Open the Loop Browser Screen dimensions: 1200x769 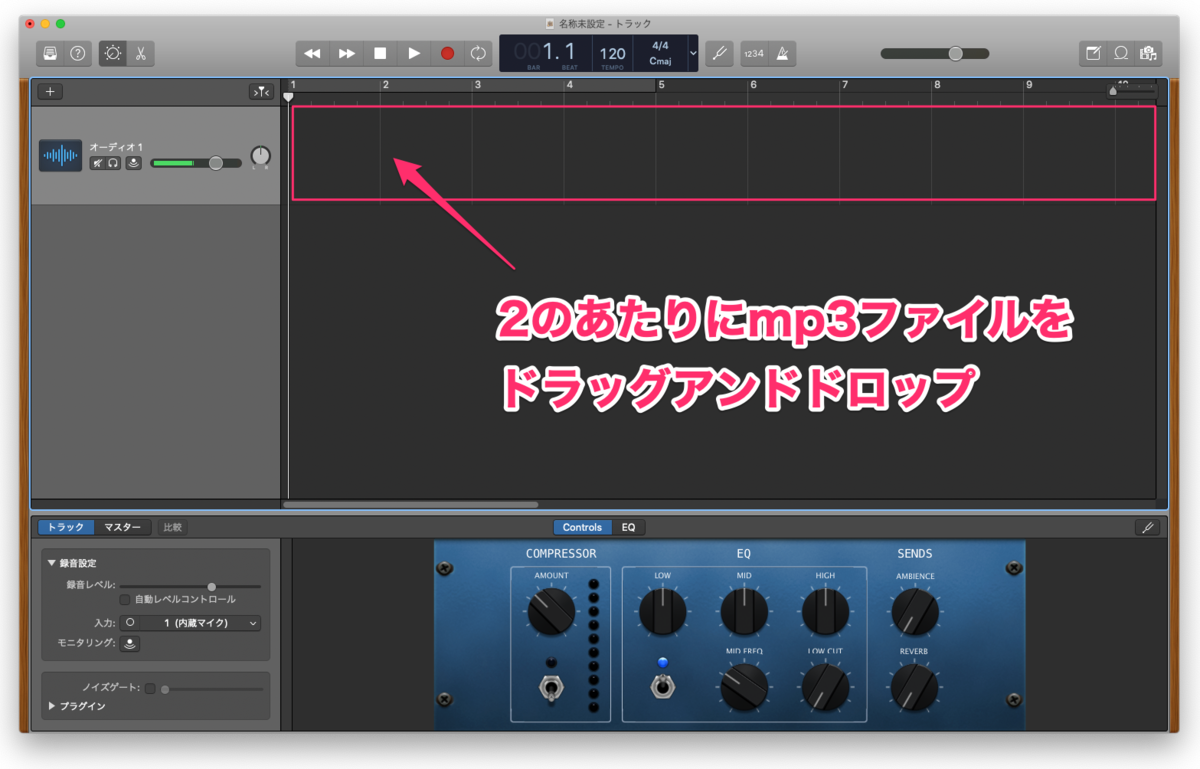[1120, 53]
